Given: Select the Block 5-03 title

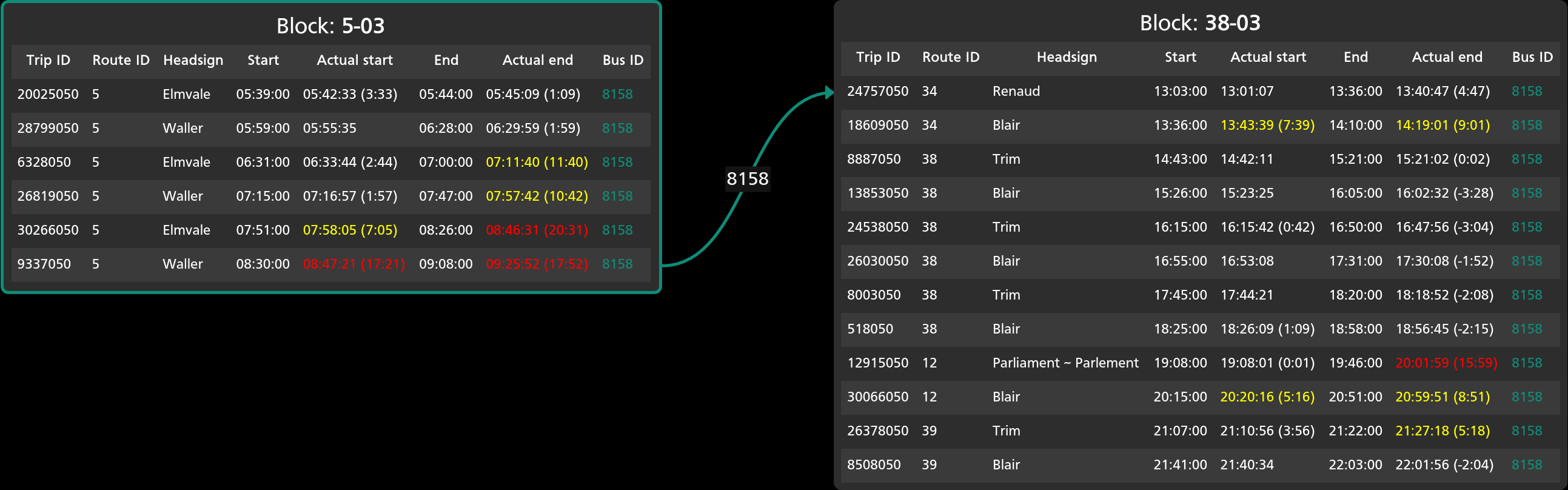Looking at the screenshot, I should coord(330,26).
